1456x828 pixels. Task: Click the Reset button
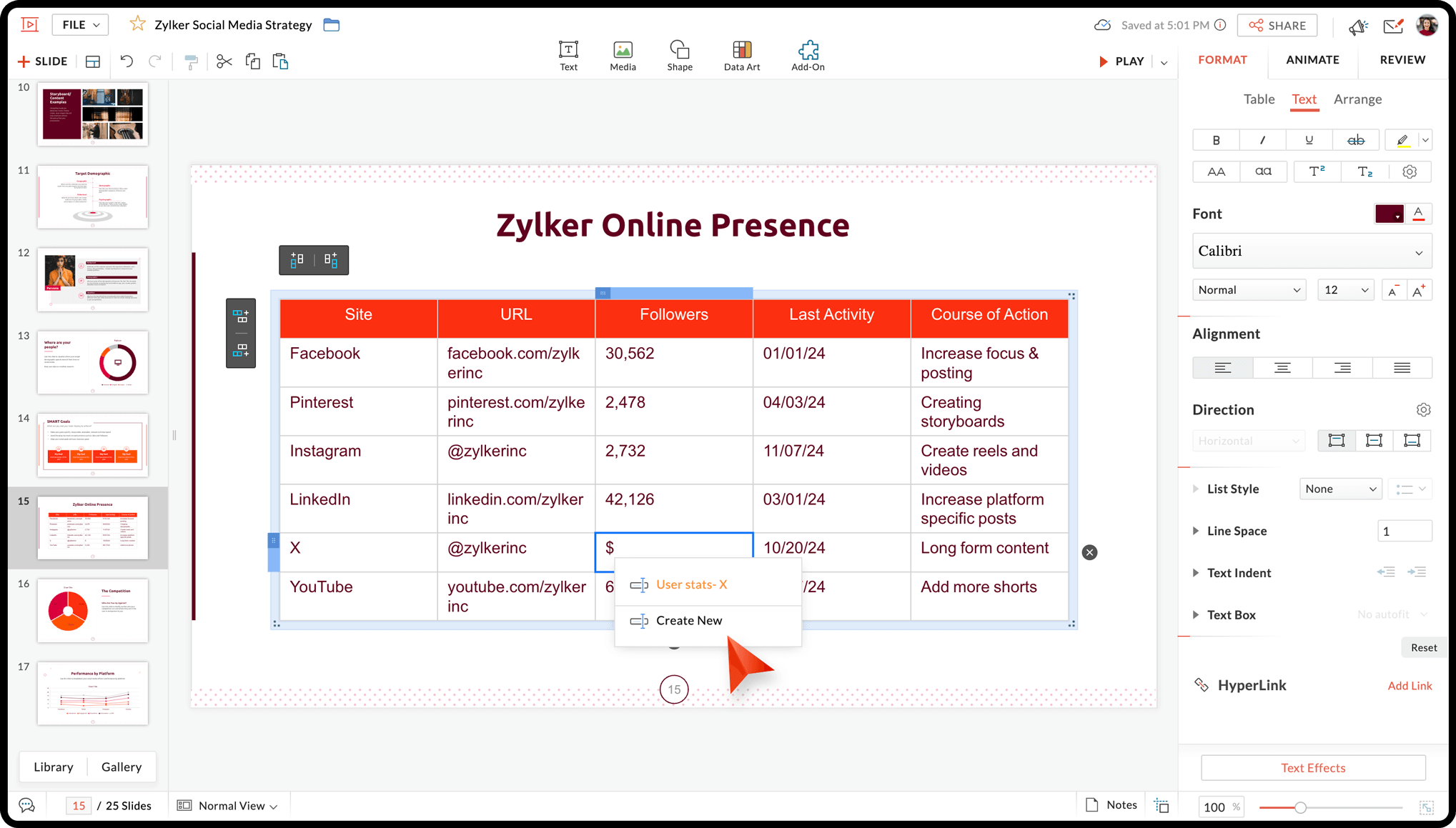click(1423, 648)
